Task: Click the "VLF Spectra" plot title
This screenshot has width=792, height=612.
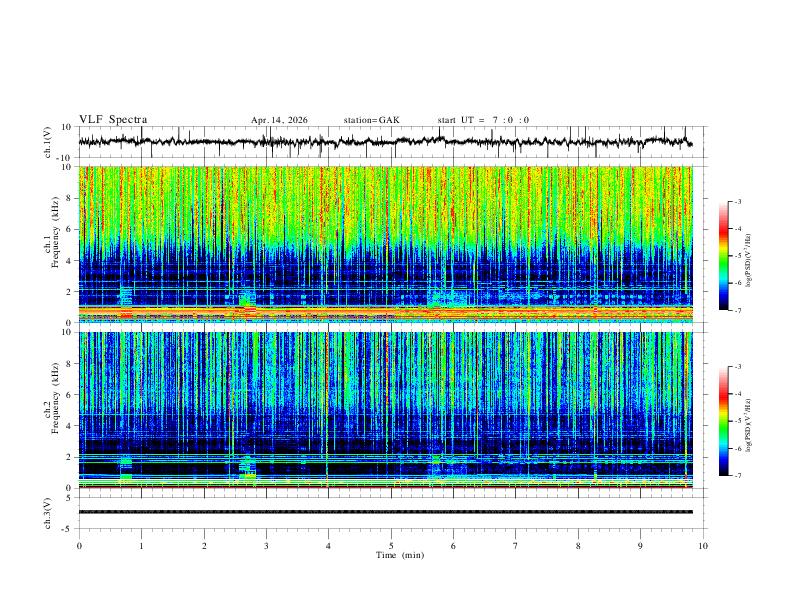Action: pyautogui.click(x=113, y=120)
